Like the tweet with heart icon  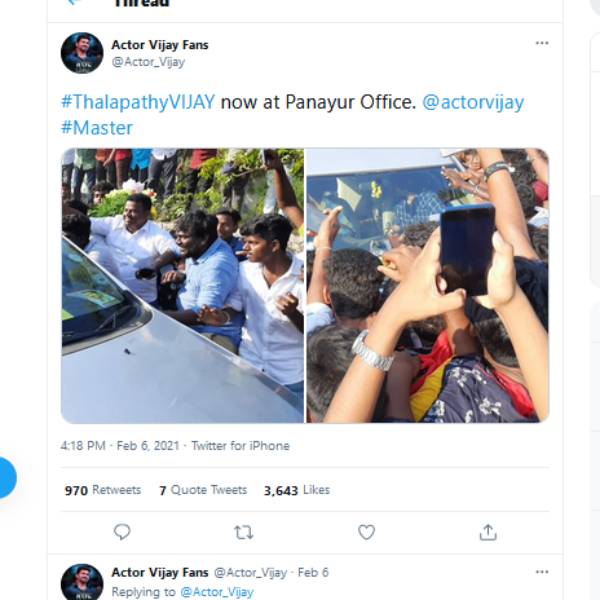coord(366,532)
